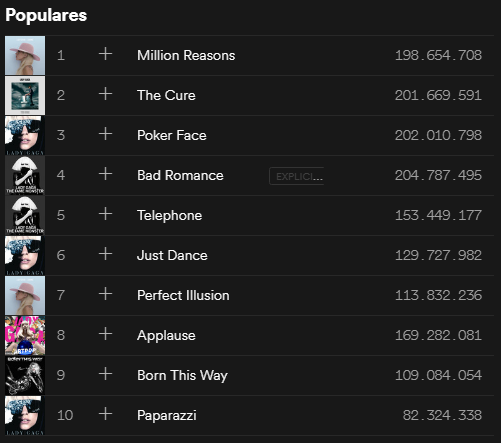Add Just Dance with plus icon
This screenshot has height=443, width=501.
pos(105,254)
